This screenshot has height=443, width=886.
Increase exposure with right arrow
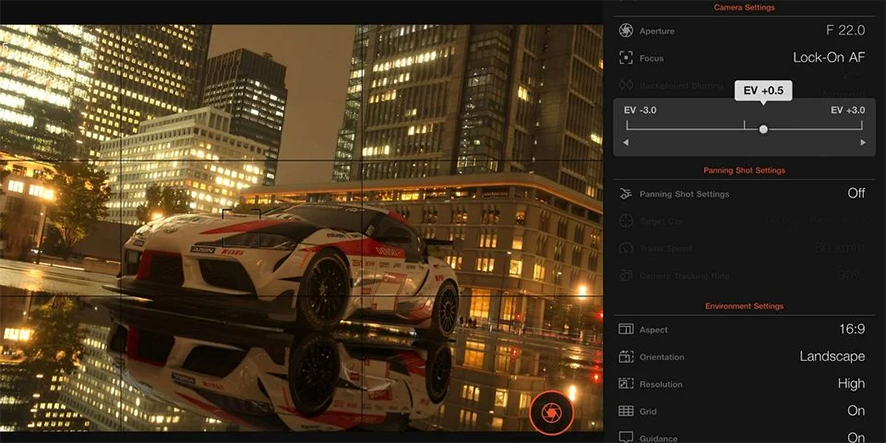863,143
